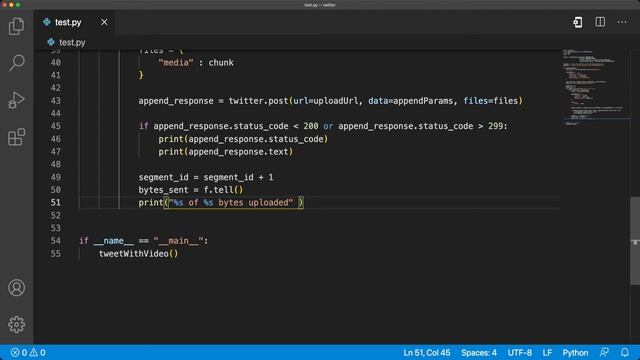Viewport: 640px width, 360px height.
Task: Click the tweetWithVideo() call on line 55
Action: click(x=138, y=253)
